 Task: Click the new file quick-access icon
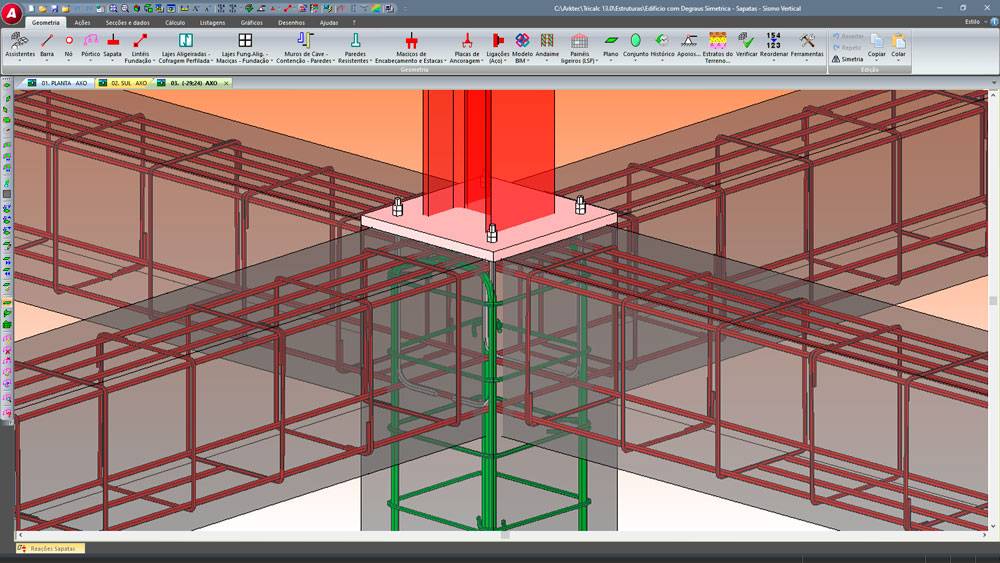click(x=31, y=8)
